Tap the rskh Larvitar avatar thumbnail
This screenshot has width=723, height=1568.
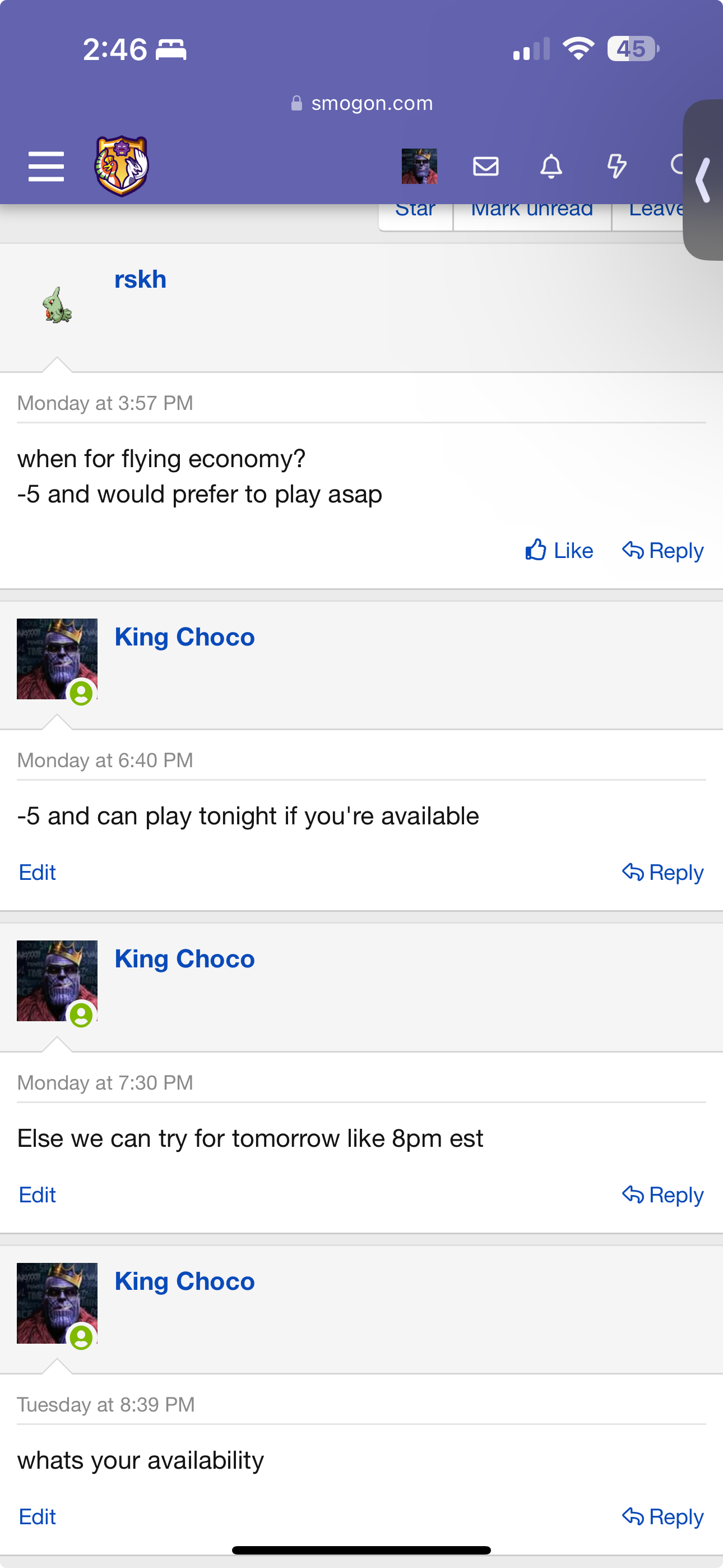tap(57, 305)
